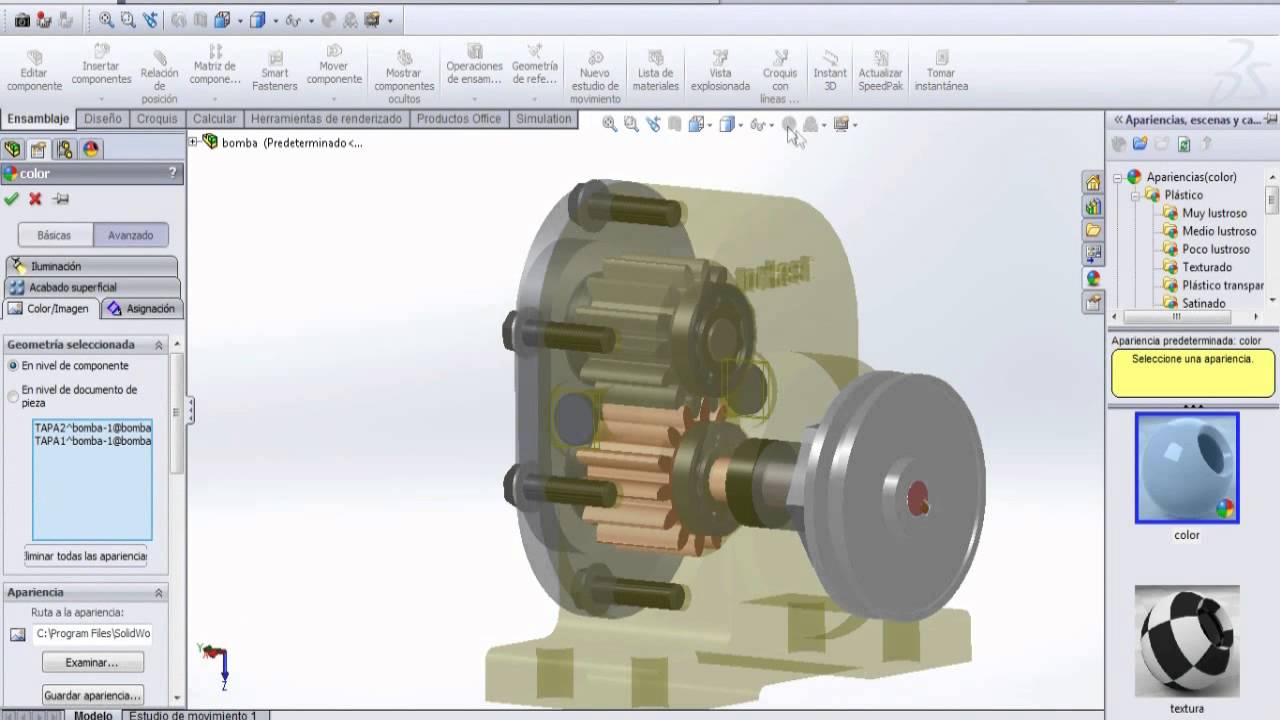Select En nivel de componente radio button

[13, 366]
